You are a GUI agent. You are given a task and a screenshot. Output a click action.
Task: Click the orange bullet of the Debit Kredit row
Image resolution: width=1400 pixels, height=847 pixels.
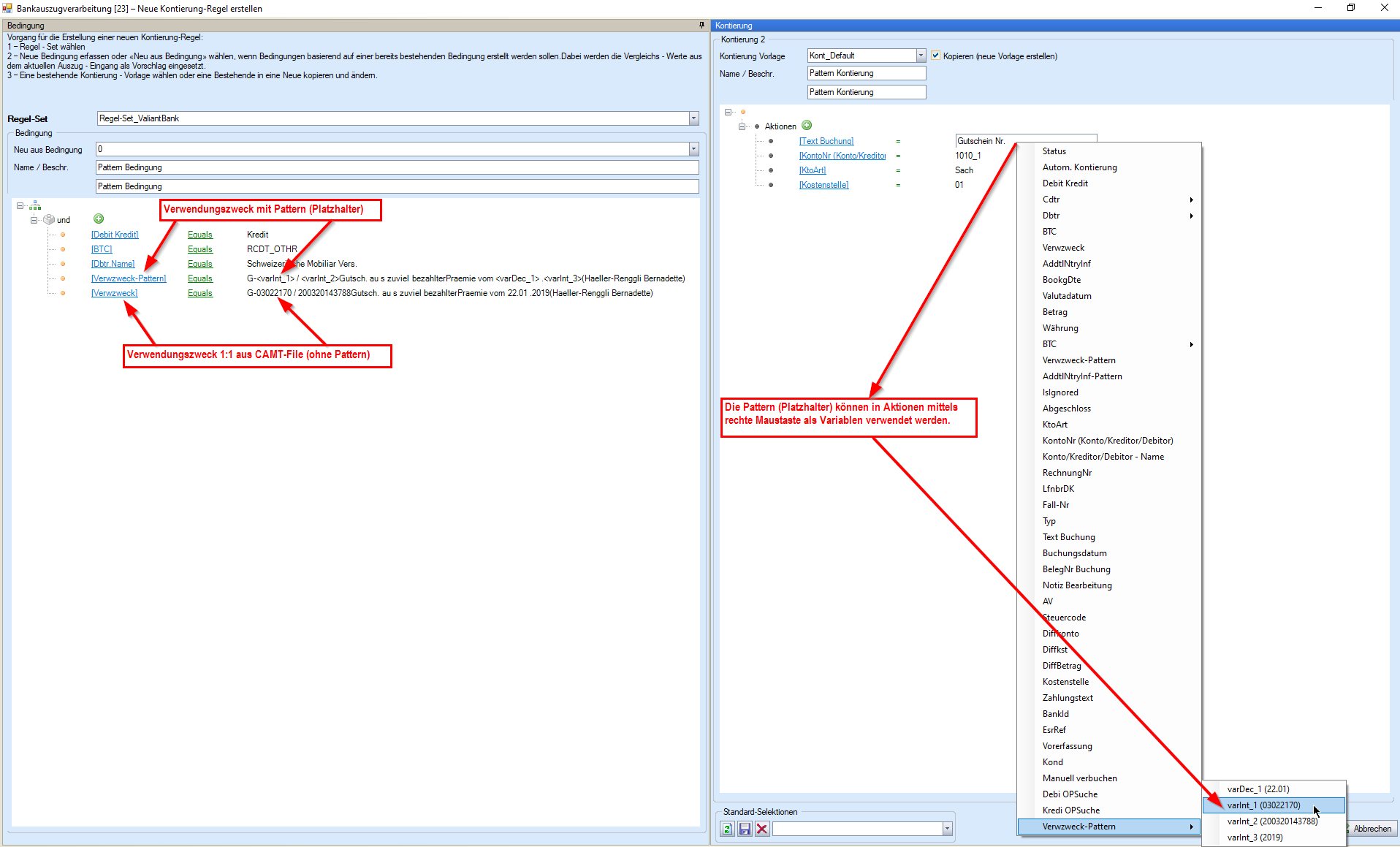coord(63,235)
